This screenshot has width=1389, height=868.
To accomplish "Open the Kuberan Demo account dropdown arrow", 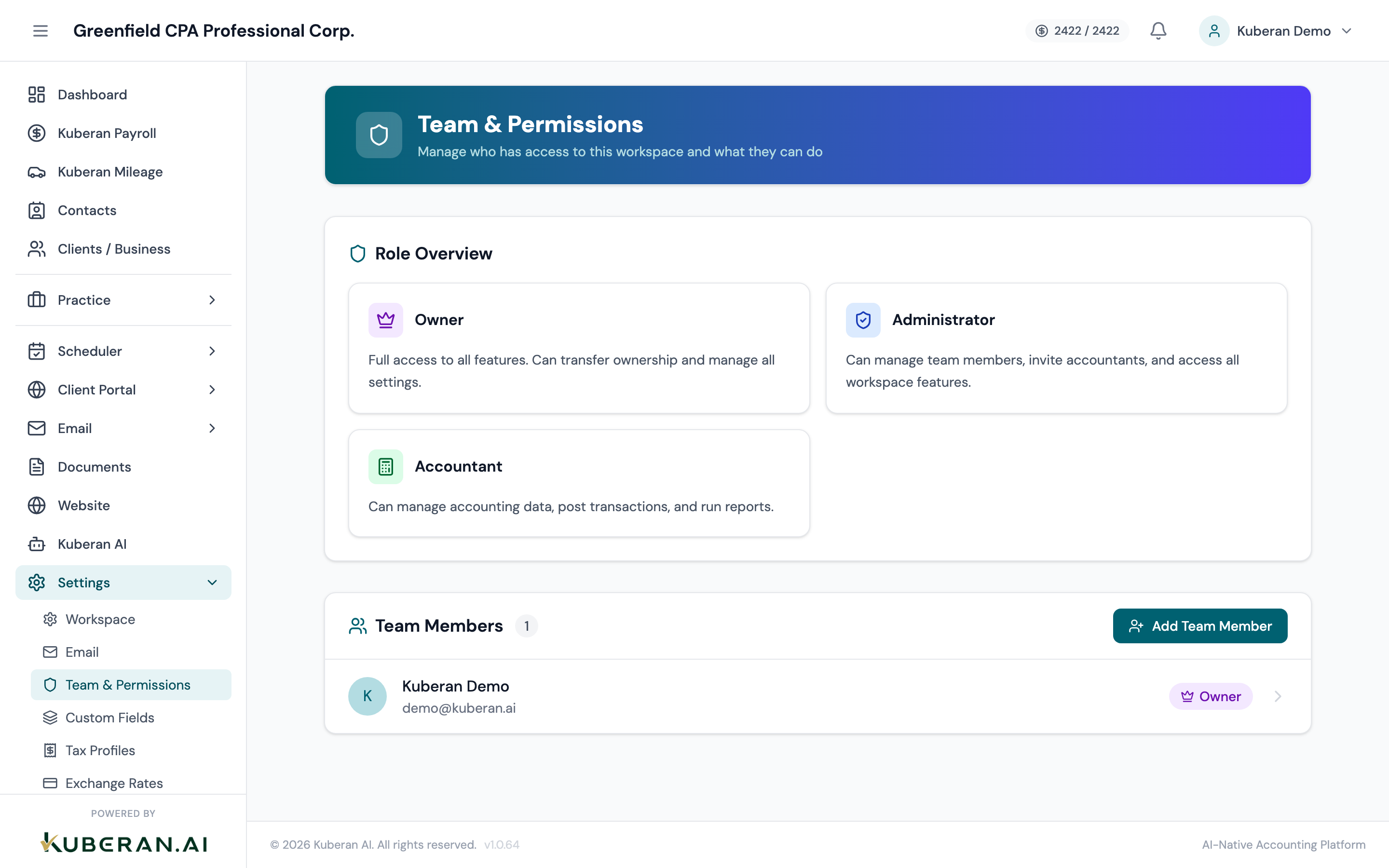I will pos(1347,30).
